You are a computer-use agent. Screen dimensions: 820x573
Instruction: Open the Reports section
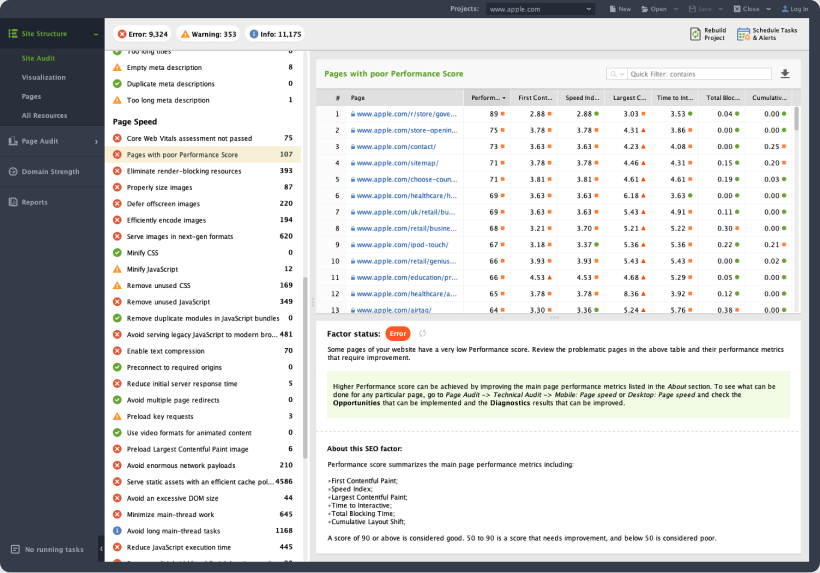pos(52,202)
